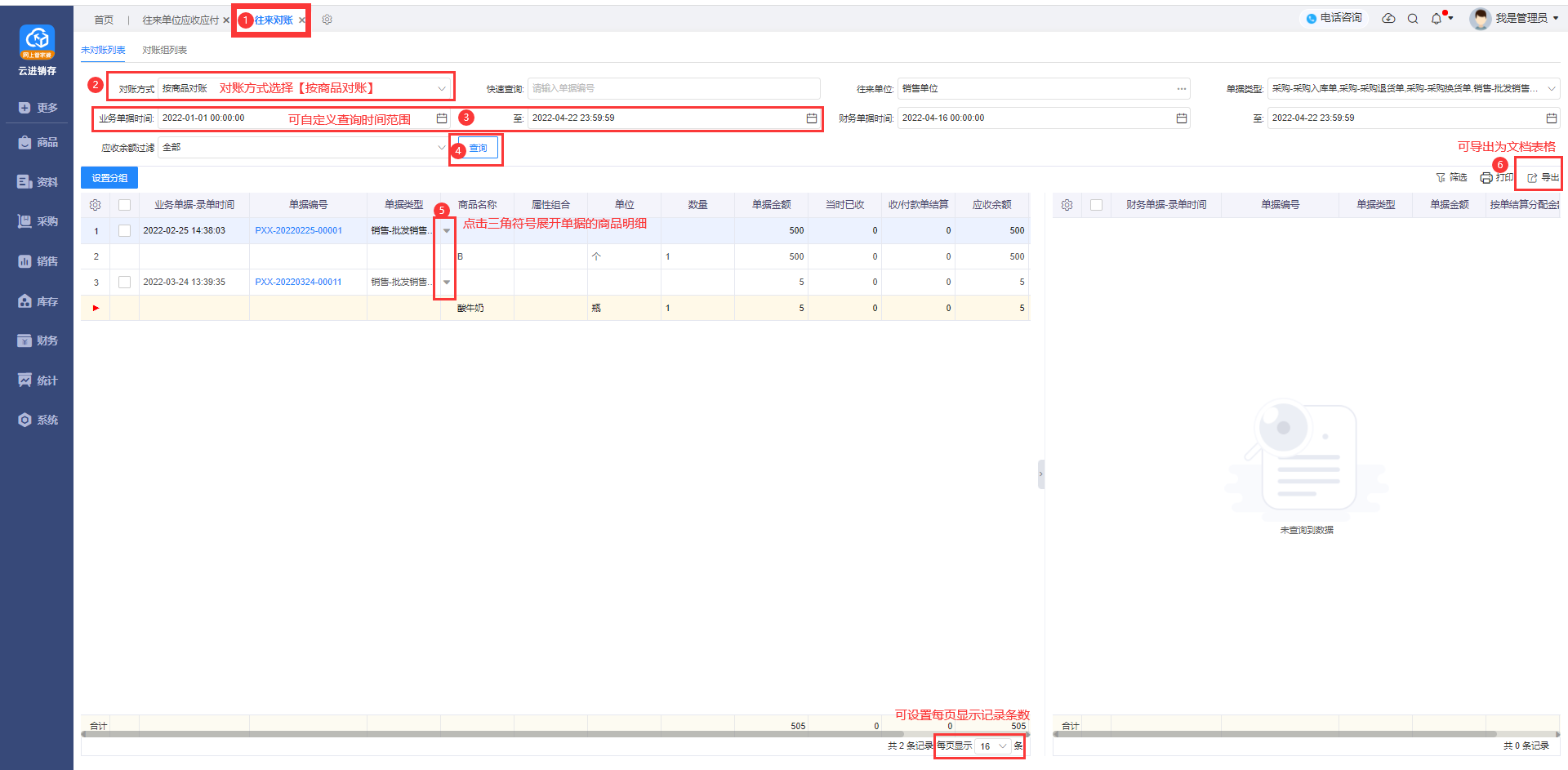The image size is (1568, 770).
Task: Click the cloud download icon in top bar
Action: (1388, 18)
